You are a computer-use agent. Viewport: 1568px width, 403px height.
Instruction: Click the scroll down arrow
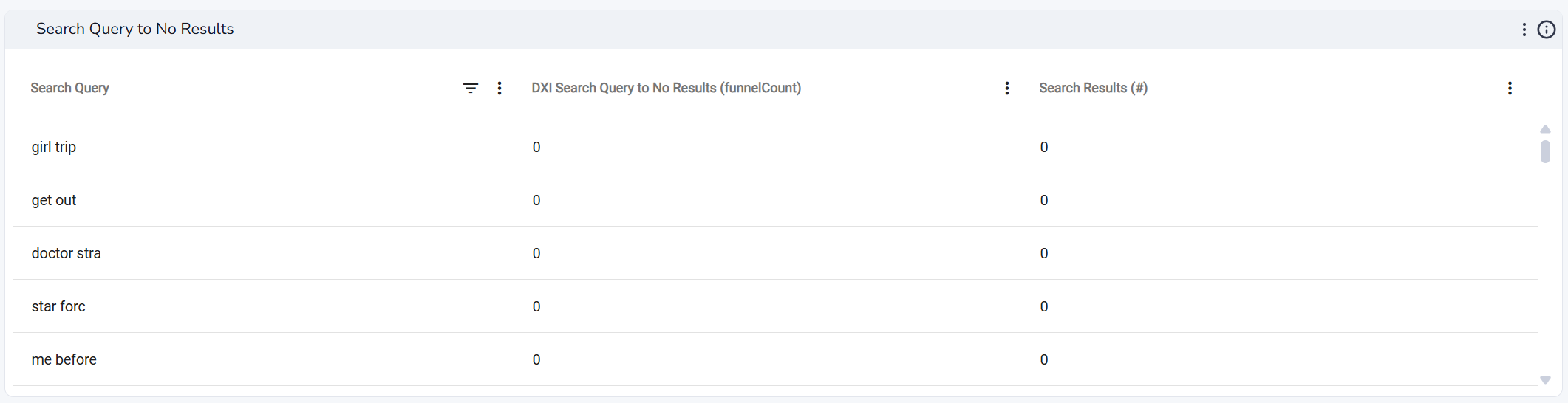(1545, 380)
